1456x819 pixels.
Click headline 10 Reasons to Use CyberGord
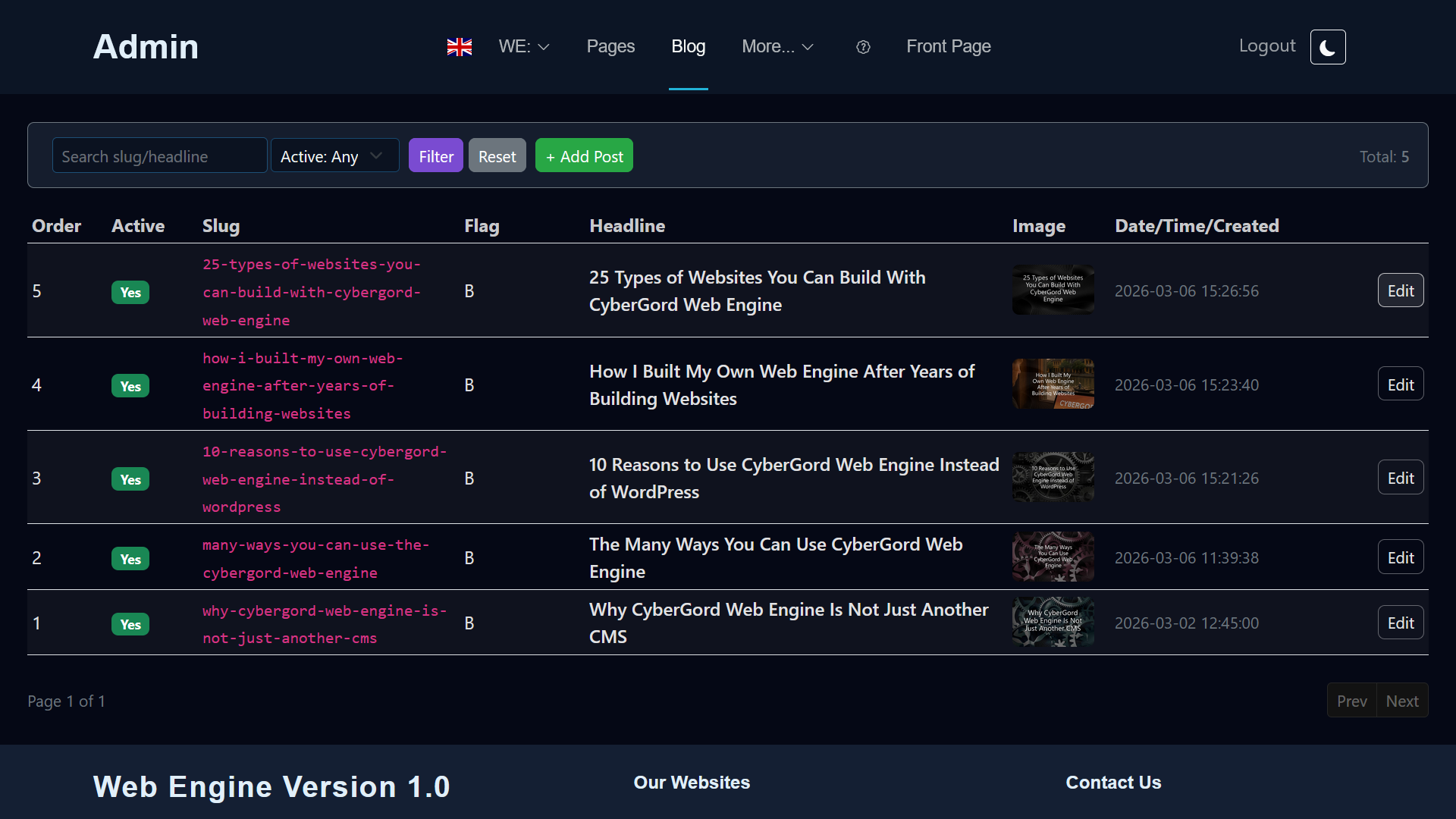794,478
